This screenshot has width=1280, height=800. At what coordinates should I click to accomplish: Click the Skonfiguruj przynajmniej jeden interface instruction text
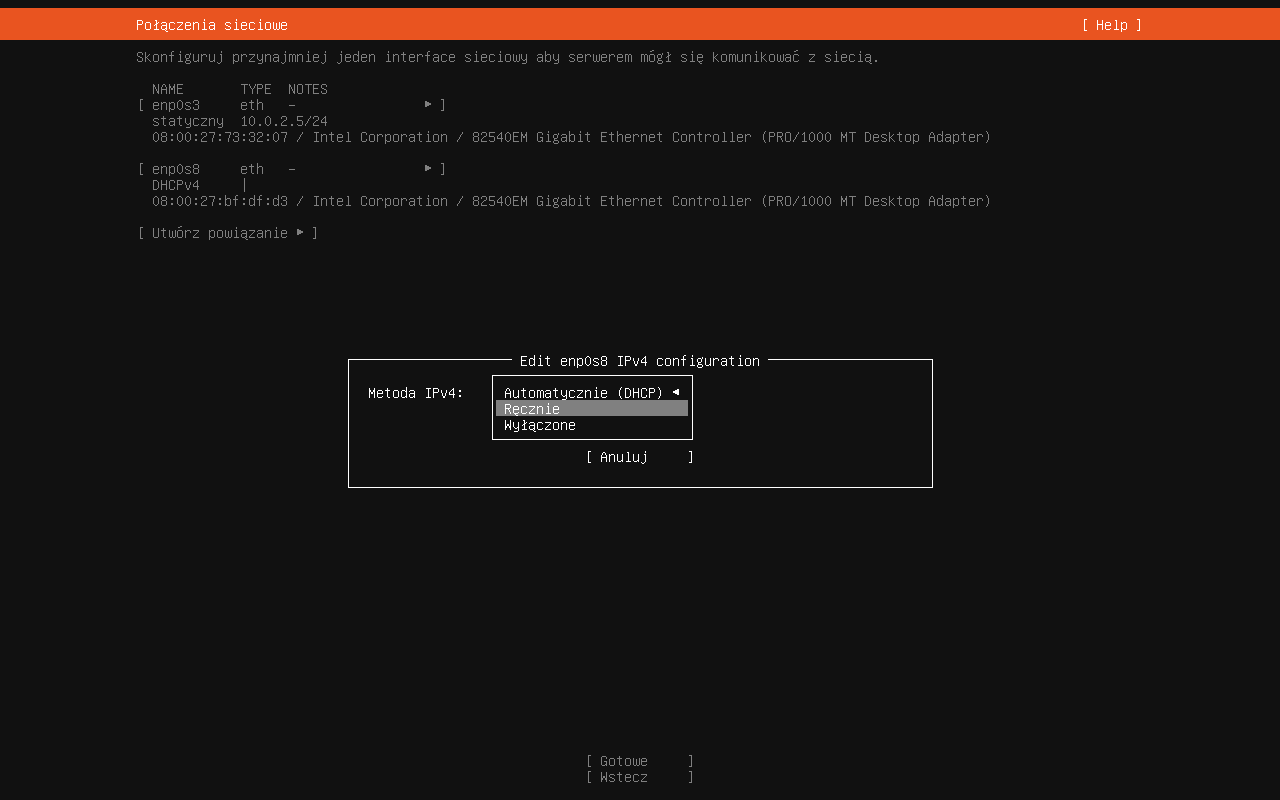click(508, 57)
